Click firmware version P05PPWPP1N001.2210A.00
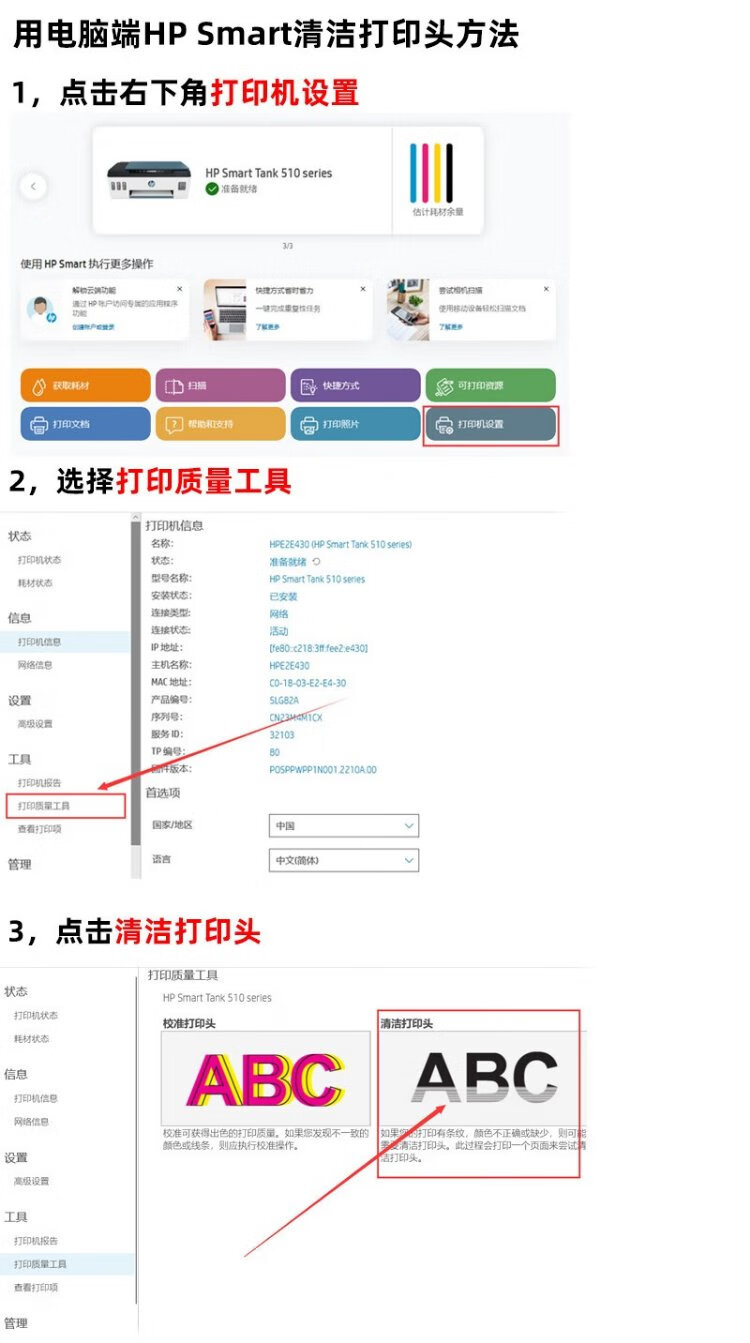The height and width of the screenshot is (1343, 750). (x=323, y=770)
